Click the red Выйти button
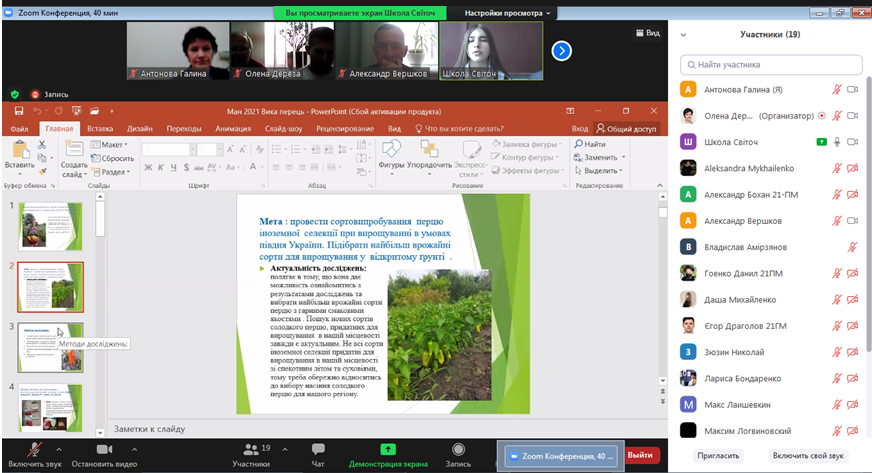Viewport: 872px width, 473px height. coord(639,455)
